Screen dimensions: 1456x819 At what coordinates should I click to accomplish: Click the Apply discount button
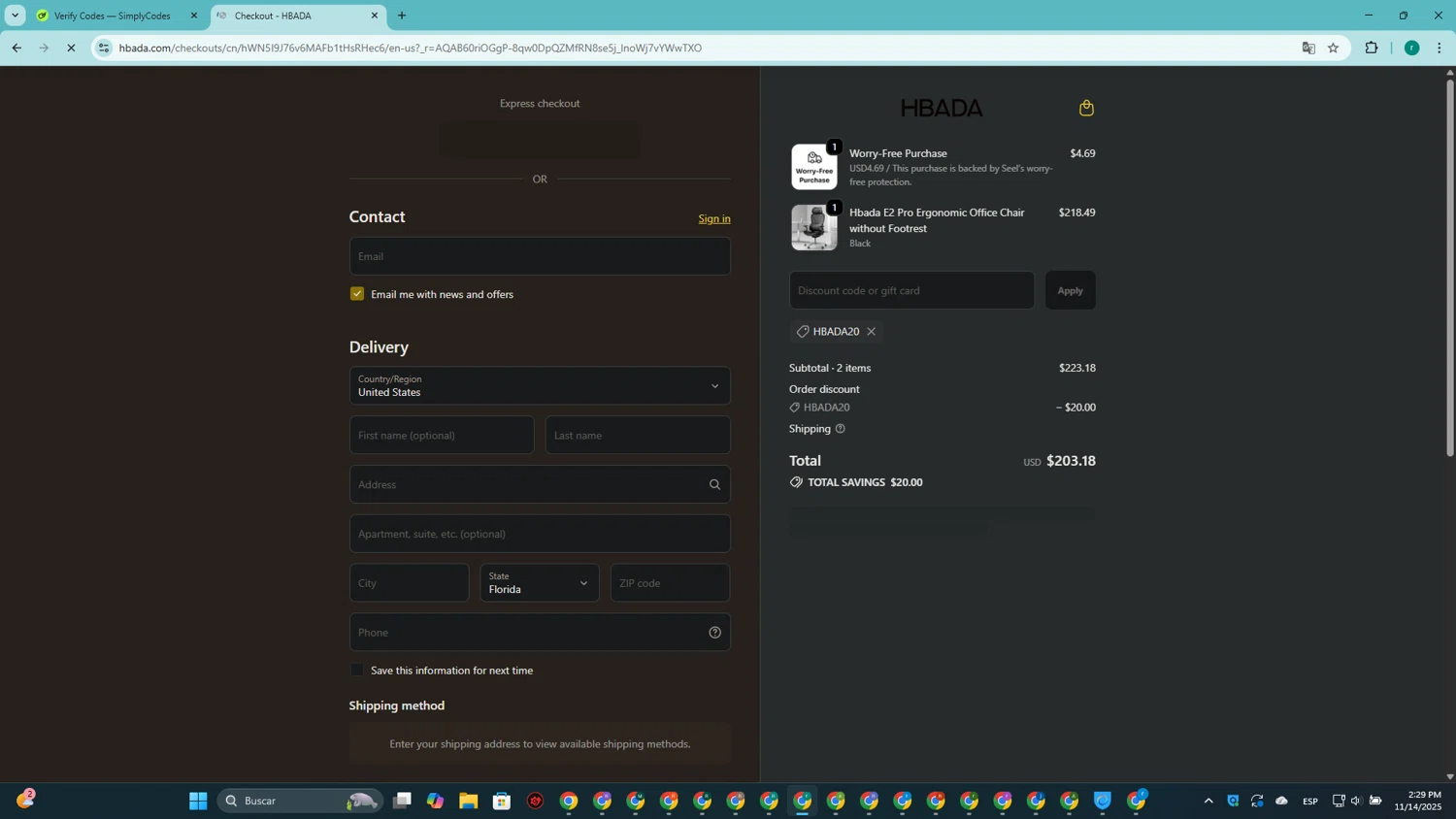(x=1071, y=290)
